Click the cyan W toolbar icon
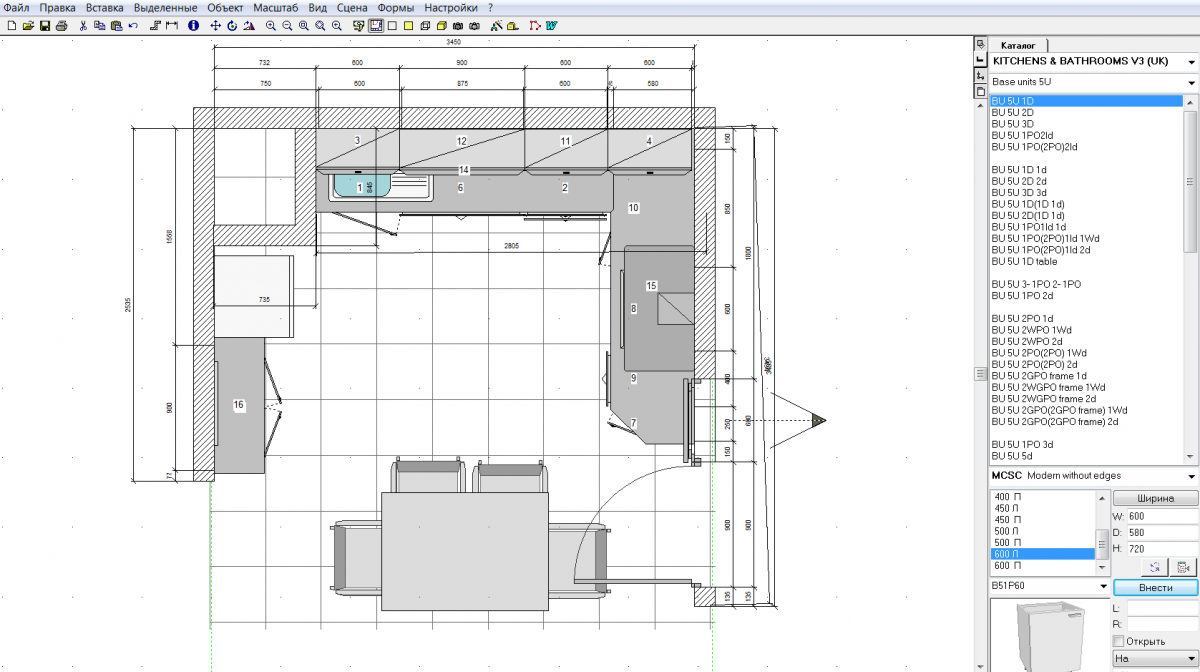The height and width of the screenshot is (672, 1200). 552,25
